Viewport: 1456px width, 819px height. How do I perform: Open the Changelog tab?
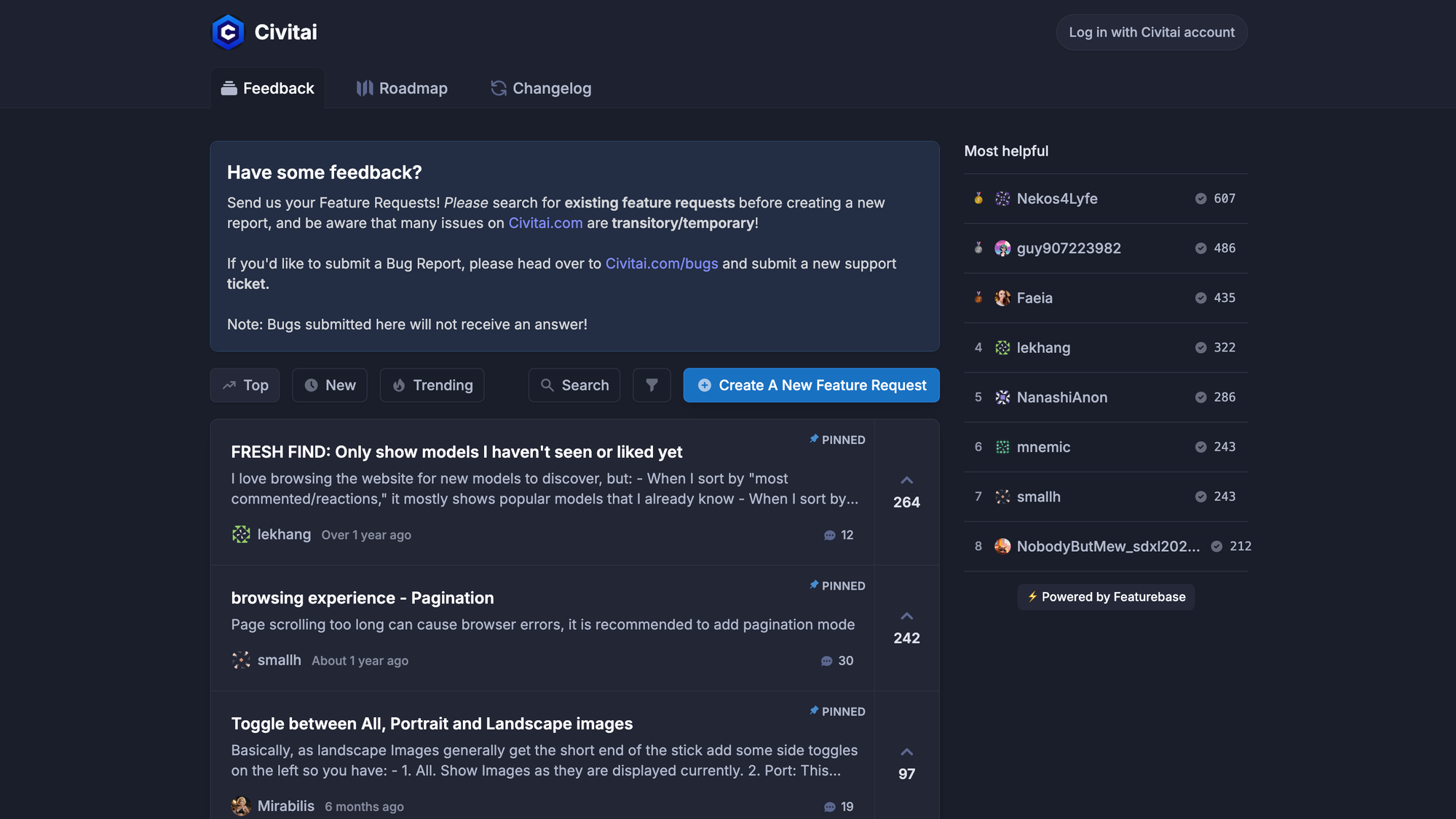540,88
